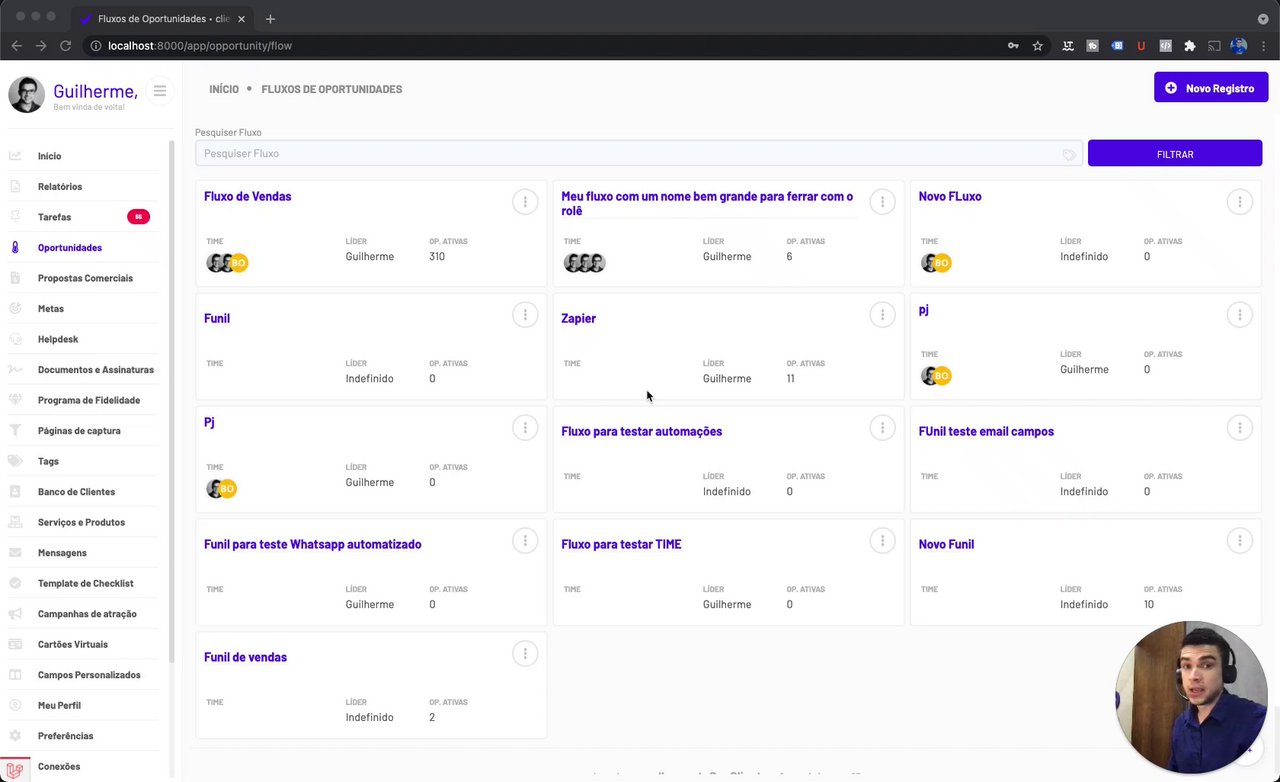Select the Fluxos de Oportunidades browser tab
Screen dimensions: 1280x782
click(x=163, y=19)
